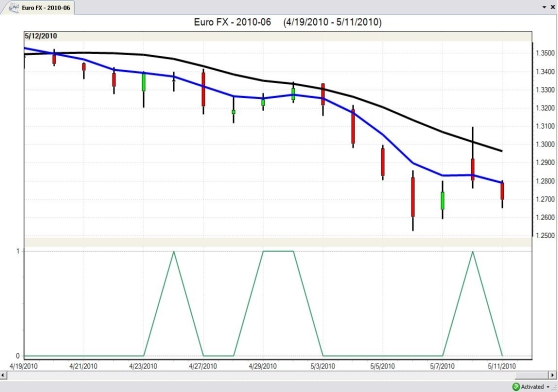Click the 1.3500 price axis label
The width and height of the screenshot is (558, 392).
[545, 53]
